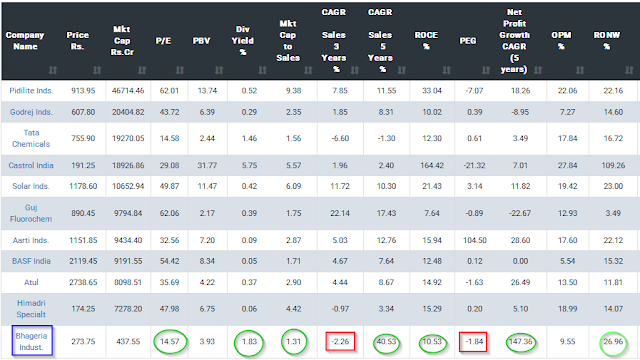Open Bhageria Indust. company link
Viewport: 640px width, 360px height.
click(x=31, y=342)
